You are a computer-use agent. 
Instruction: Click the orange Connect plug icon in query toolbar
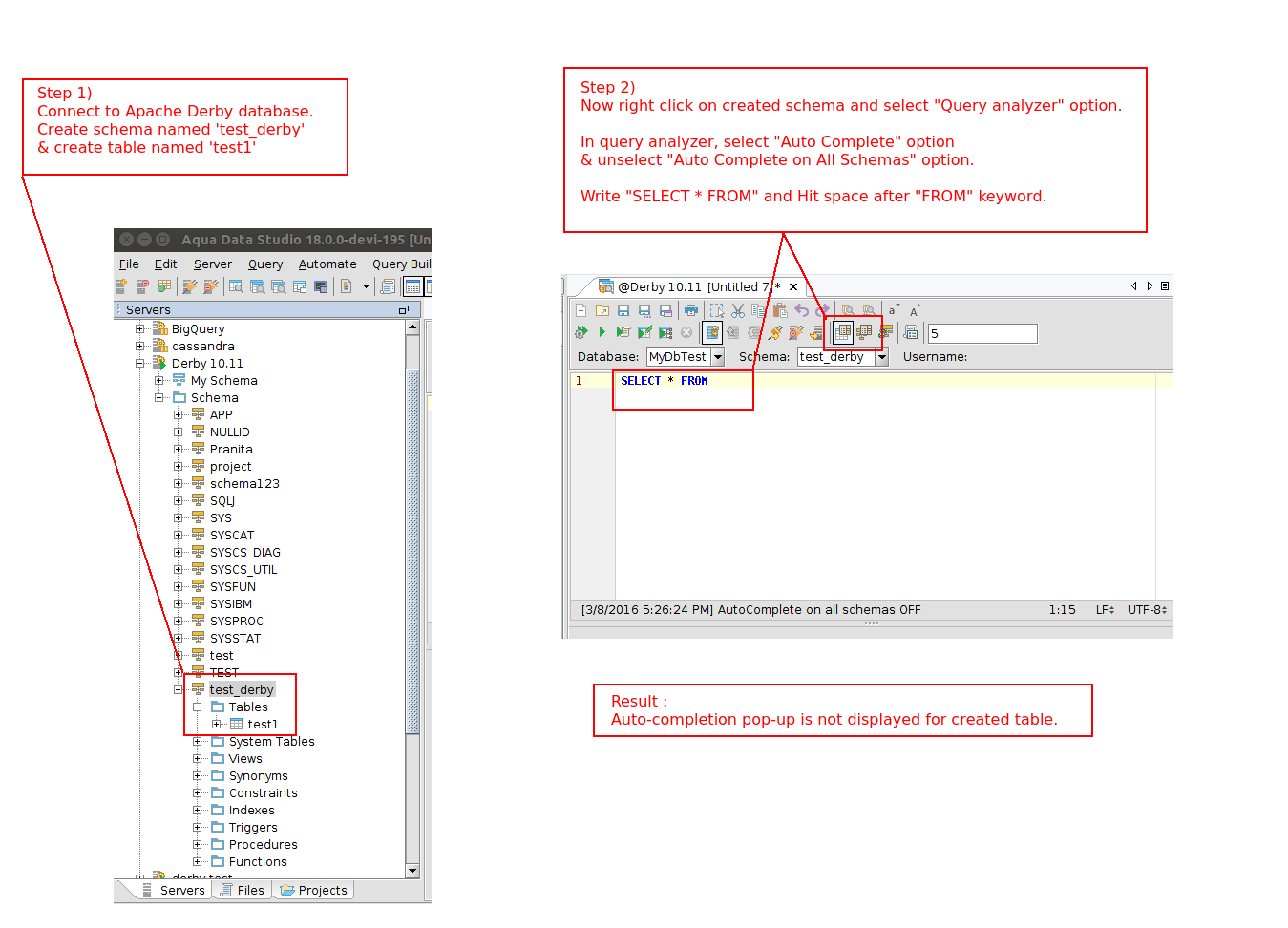click(775, 332)
